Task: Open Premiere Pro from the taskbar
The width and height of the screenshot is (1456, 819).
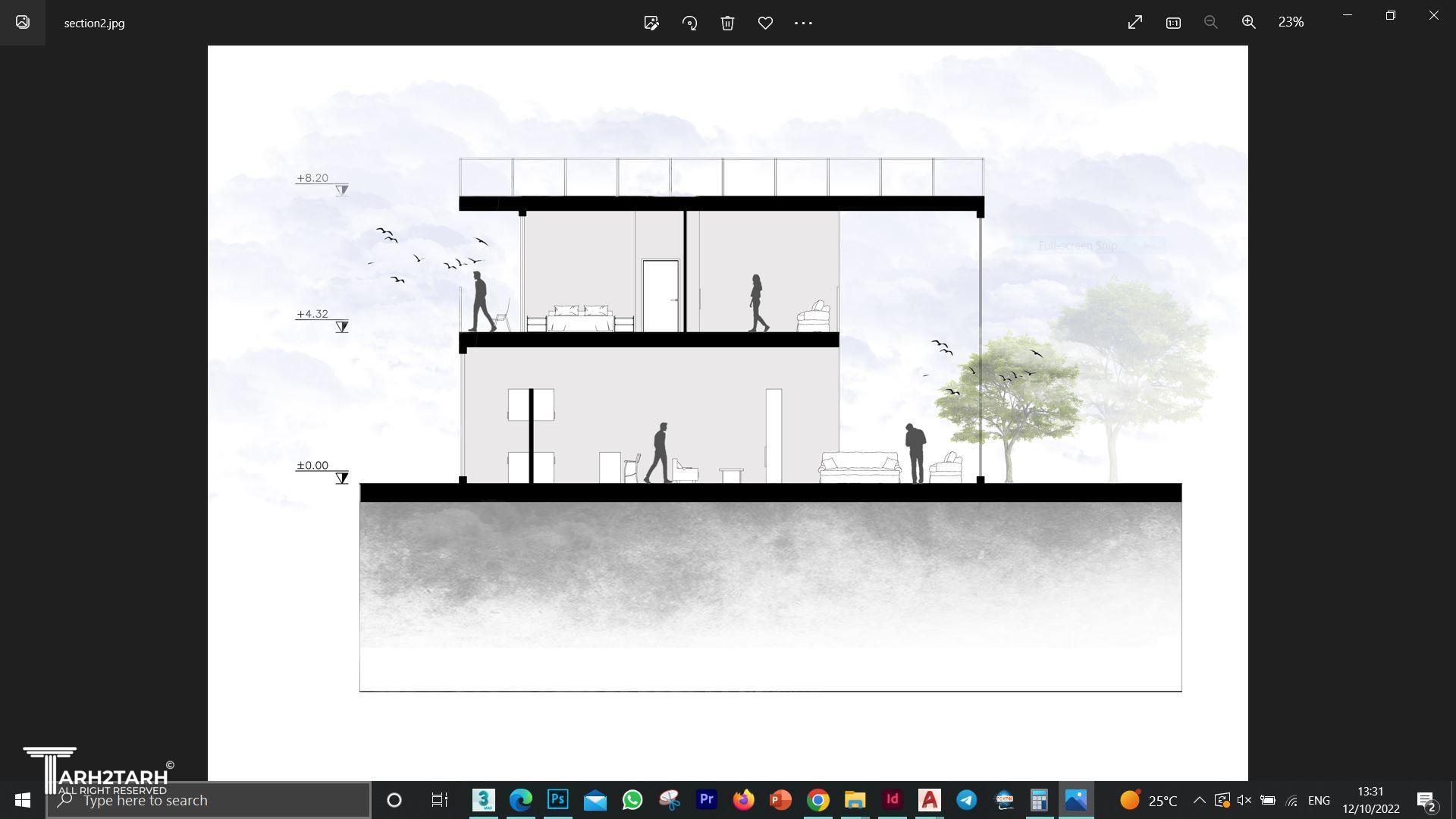Action: coord(707,799)
